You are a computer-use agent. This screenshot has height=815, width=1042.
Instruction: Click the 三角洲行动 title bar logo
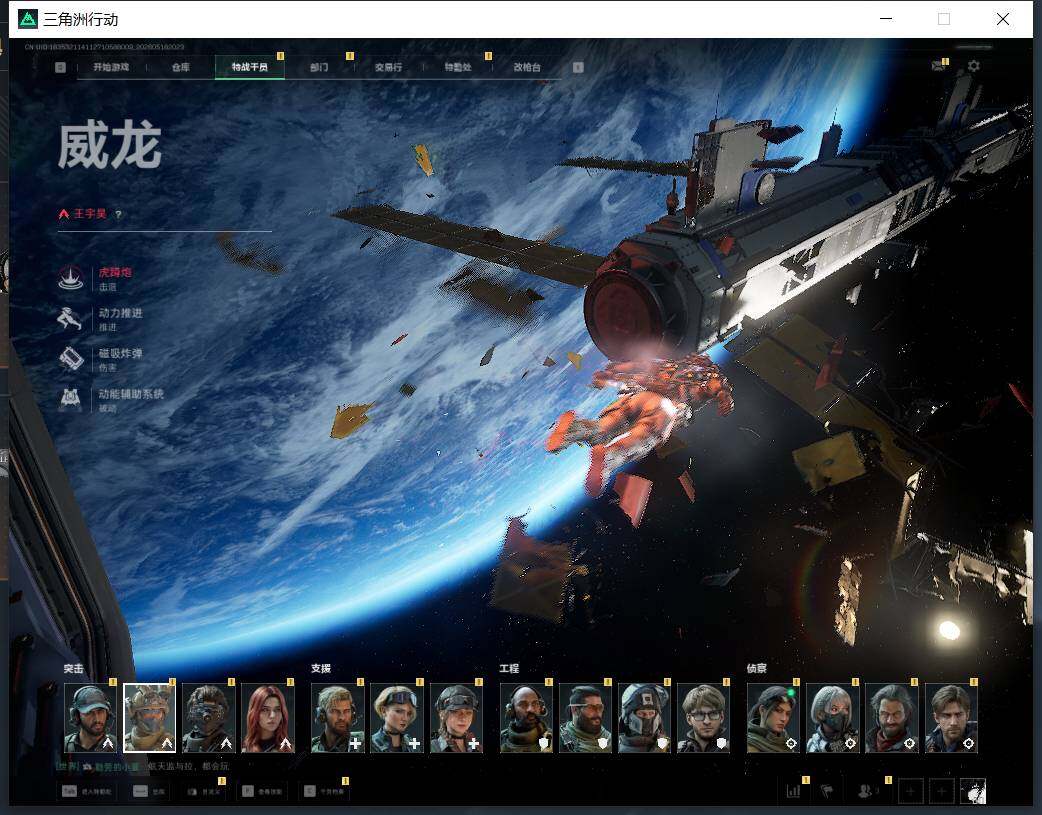click(x=27, y=19)
